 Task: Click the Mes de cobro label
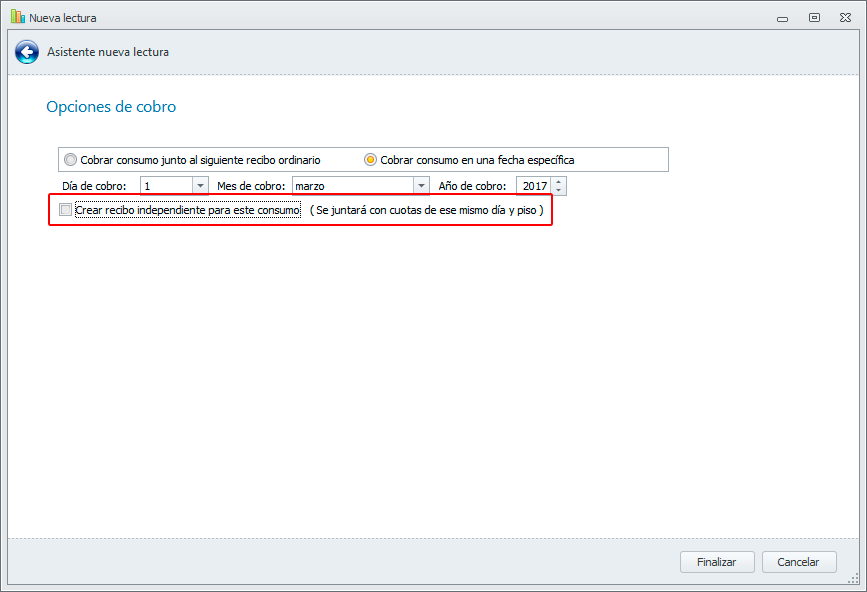click(x=251, y=186)
